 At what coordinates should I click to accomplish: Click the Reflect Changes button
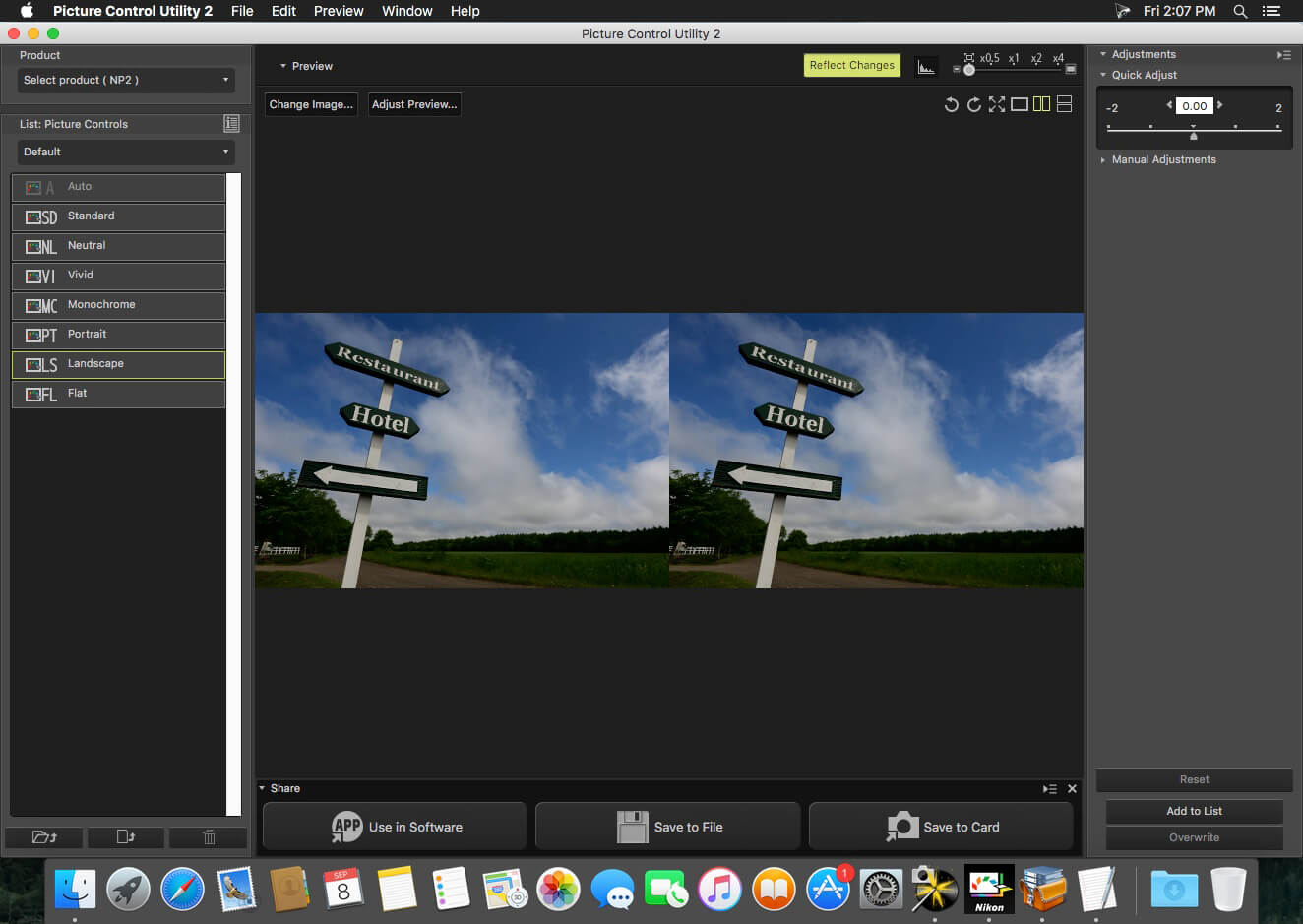852,65
